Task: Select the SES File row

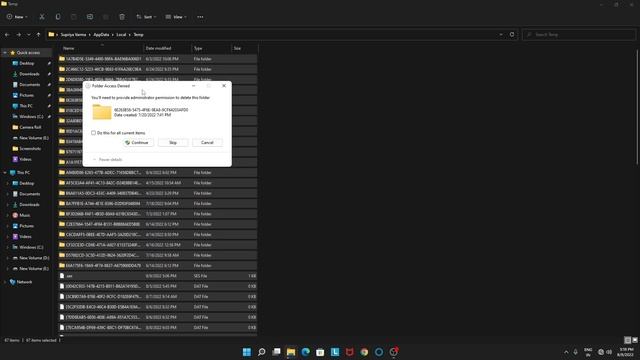Action: coord(158,276)
